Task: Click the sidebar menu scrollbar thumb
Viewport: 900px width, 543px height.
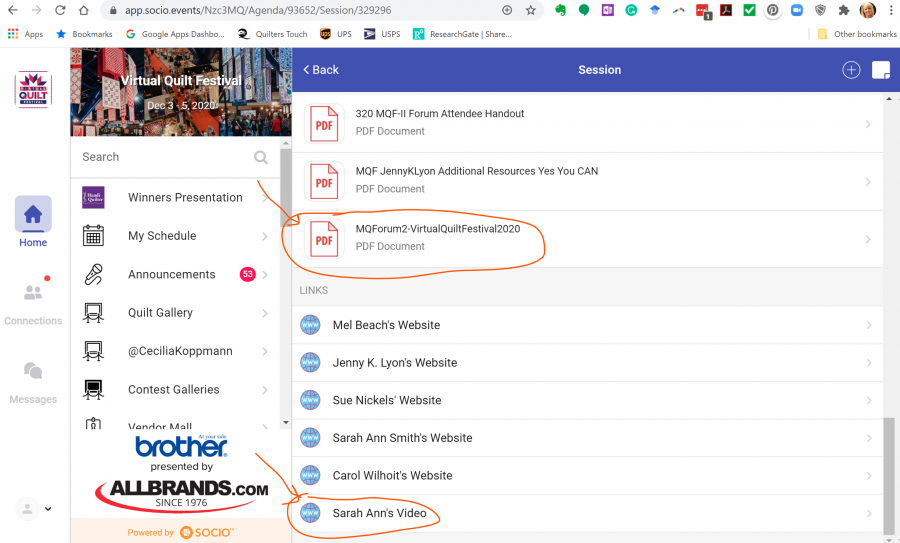Action: [x=286, y=188]
